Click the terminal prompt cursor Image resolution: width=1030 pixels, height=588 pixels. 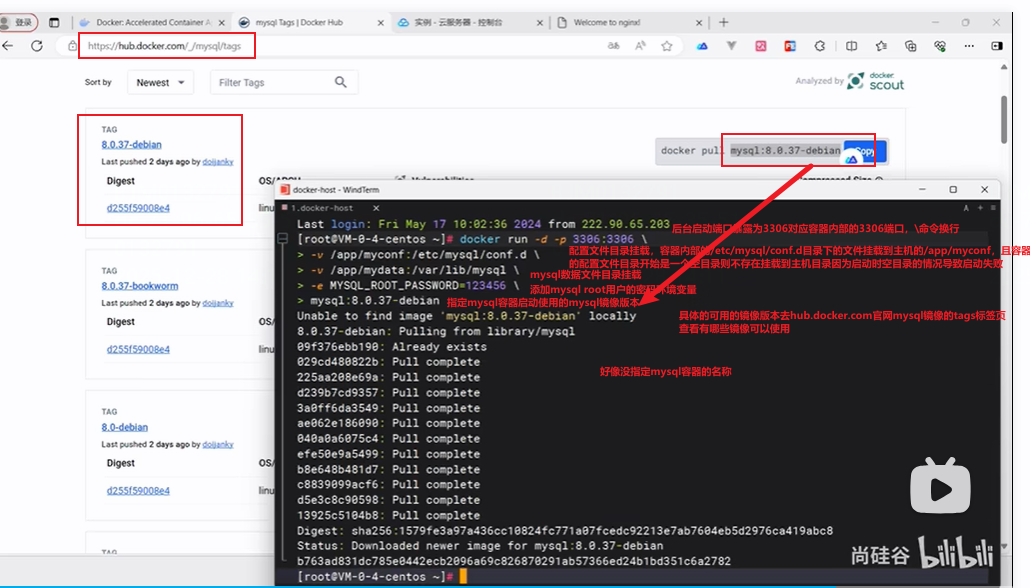463,576
